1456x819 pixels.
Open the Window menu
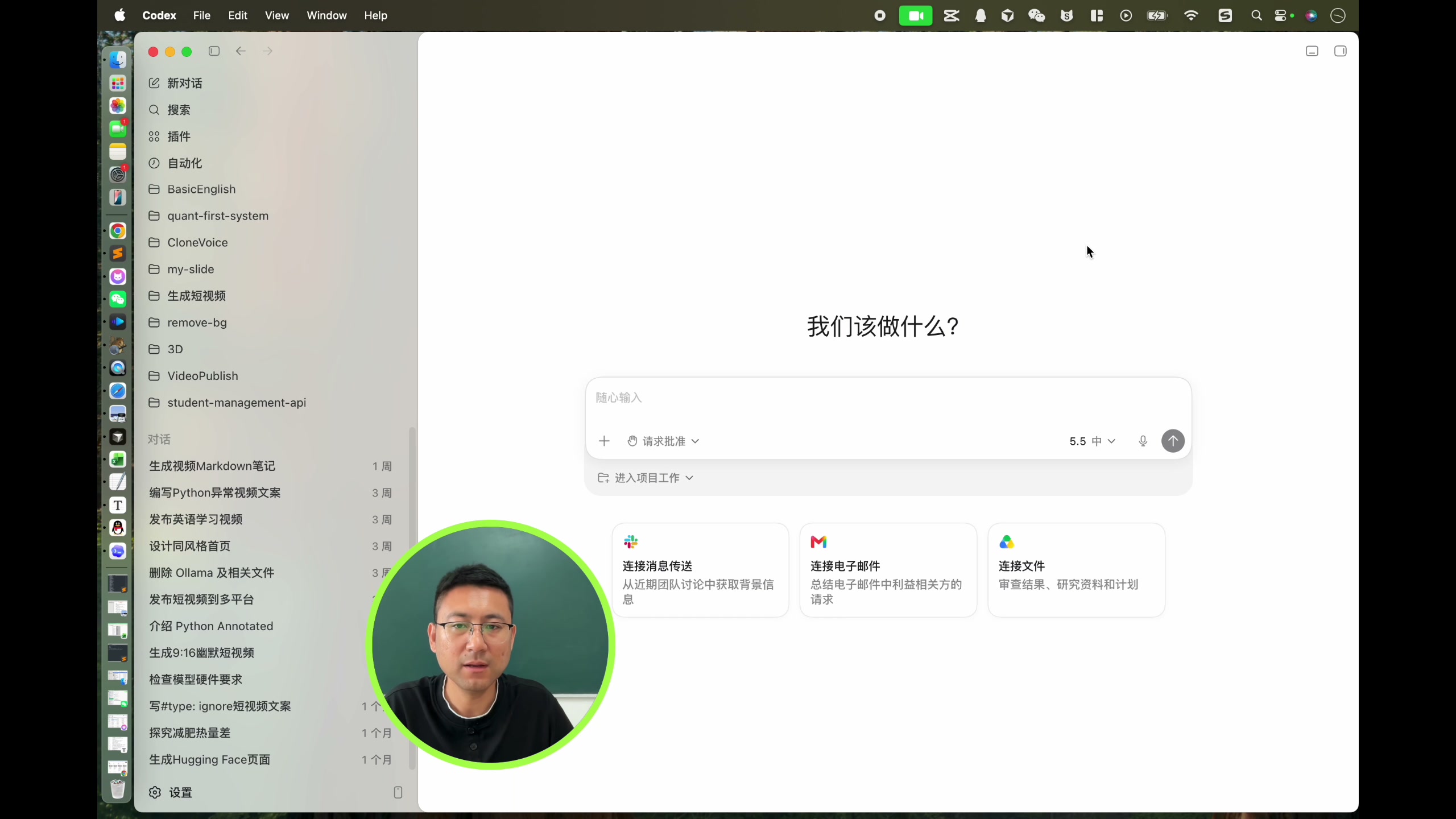click(326, 15)
